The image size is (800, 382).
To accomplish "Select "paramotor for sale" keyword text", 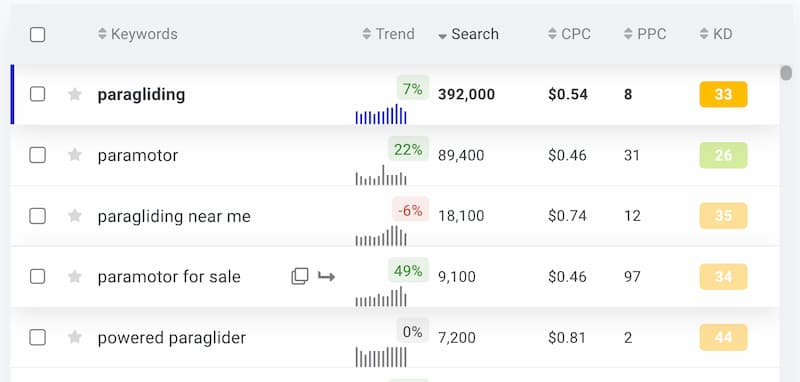I will [169, 277].
